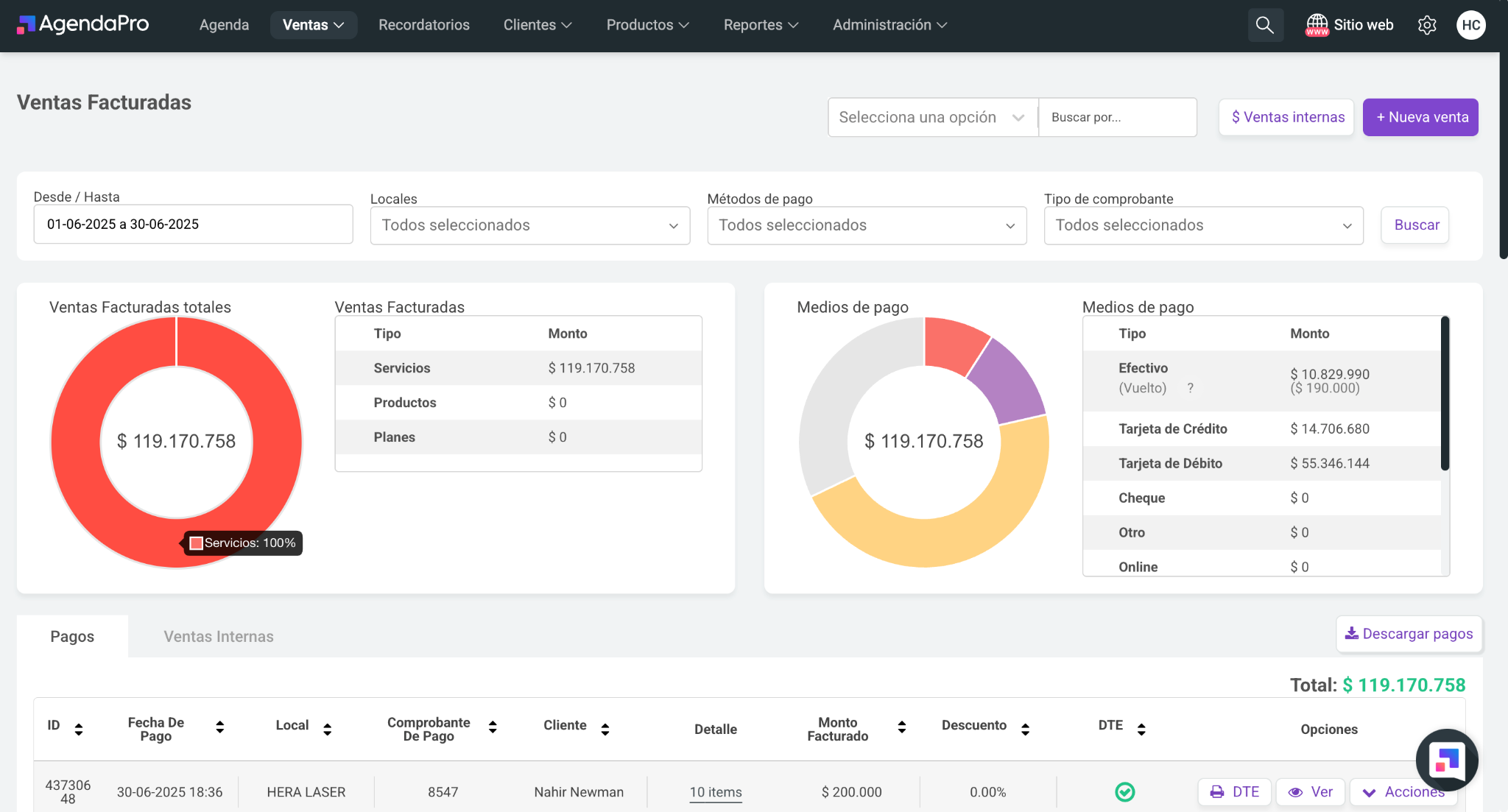
Task: Click the green DTE check status icon
Action: click(1124, 792)
